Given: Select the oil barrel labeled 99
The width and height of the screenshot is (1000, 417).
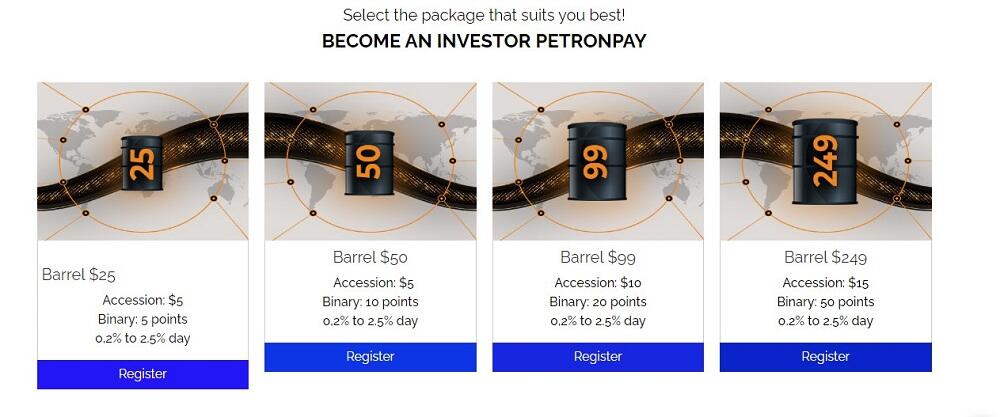Looking at the screenshot, I should pos(597,162).
